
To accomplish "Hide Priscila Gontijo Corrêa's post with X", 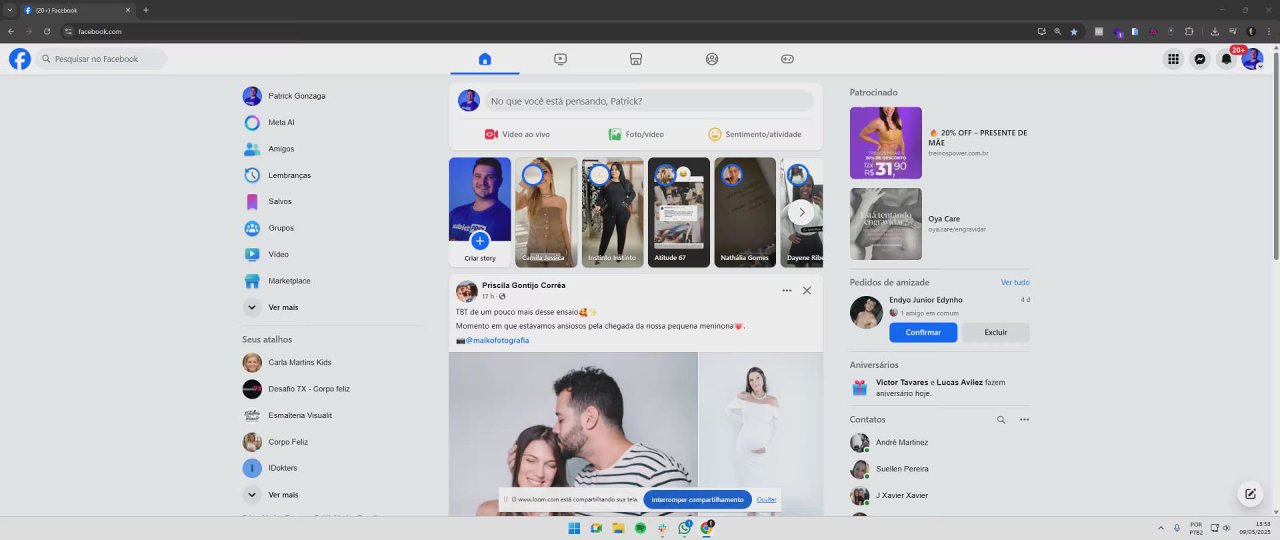I will click(807, 291).
